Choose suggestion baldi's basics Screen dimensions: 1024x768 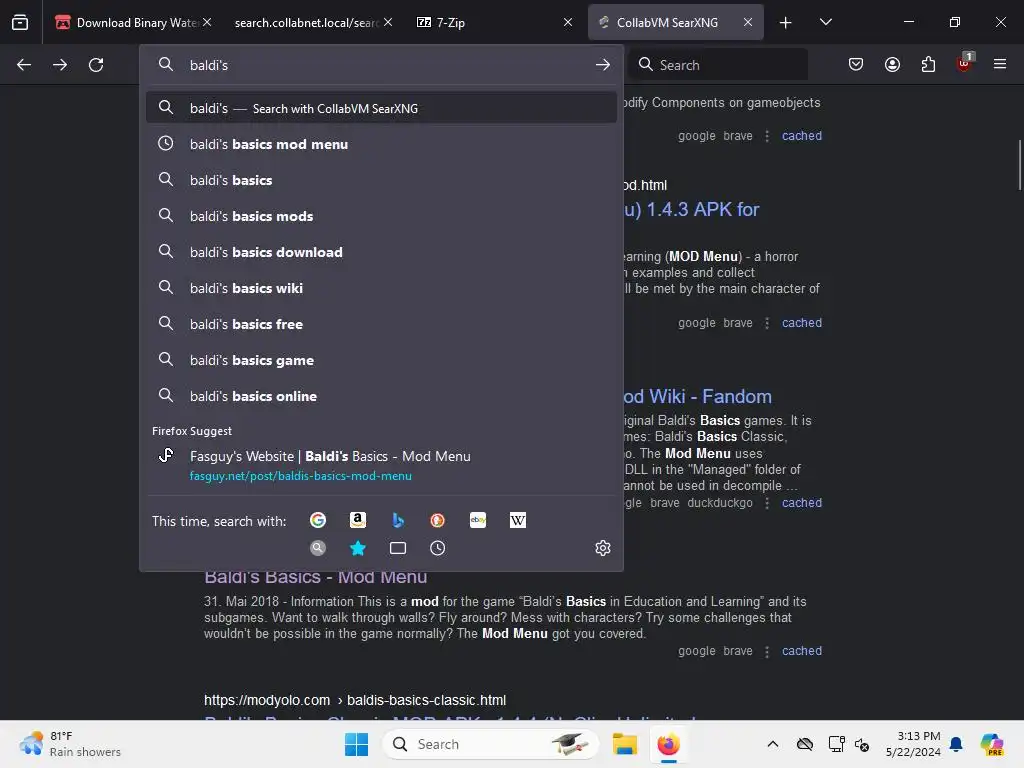(x=381, y=180)
